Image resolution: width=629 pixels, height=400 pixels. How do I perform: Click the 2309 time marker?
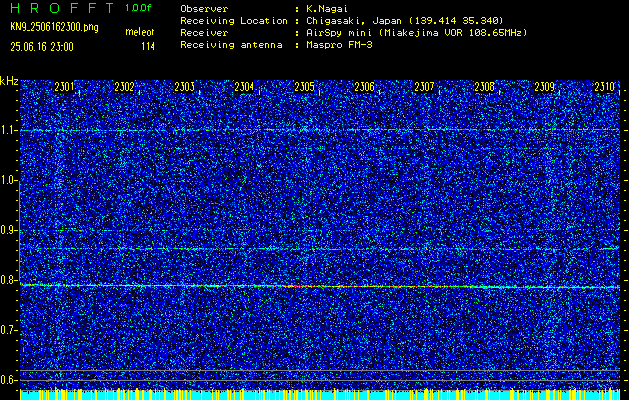tap(545, 87)
